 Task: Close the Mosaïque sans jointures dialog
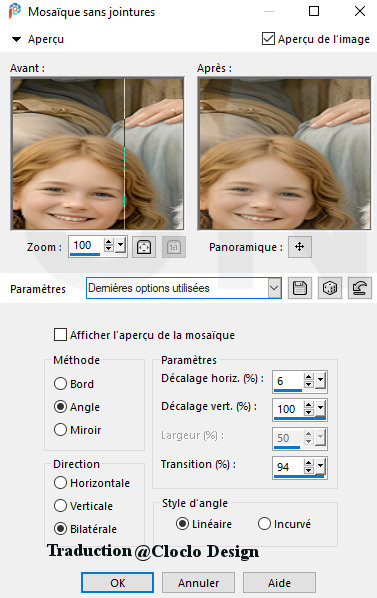coord(360,11)
